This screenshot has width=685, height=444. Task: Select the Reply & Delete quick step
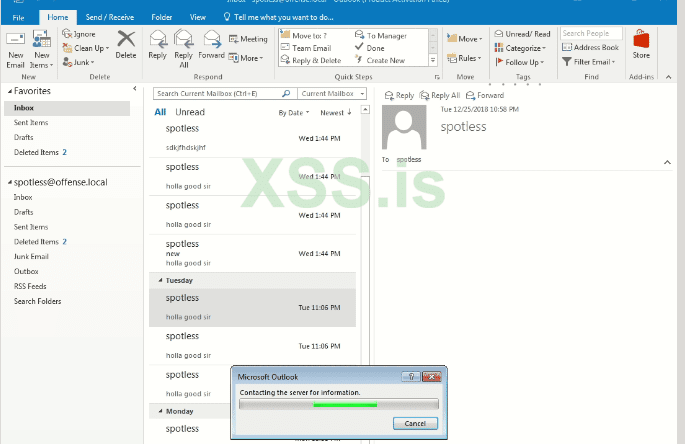point(311,60)
